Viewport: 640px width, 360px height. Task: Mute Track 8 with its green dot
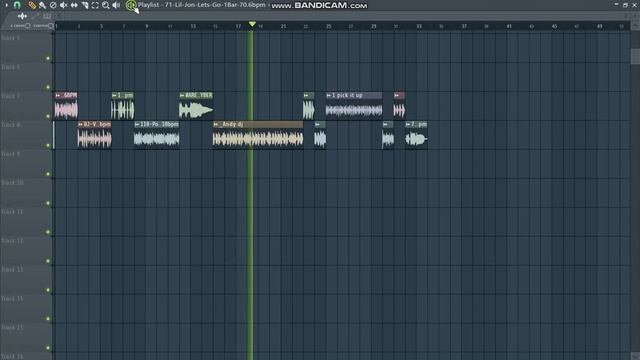[48, 145]
